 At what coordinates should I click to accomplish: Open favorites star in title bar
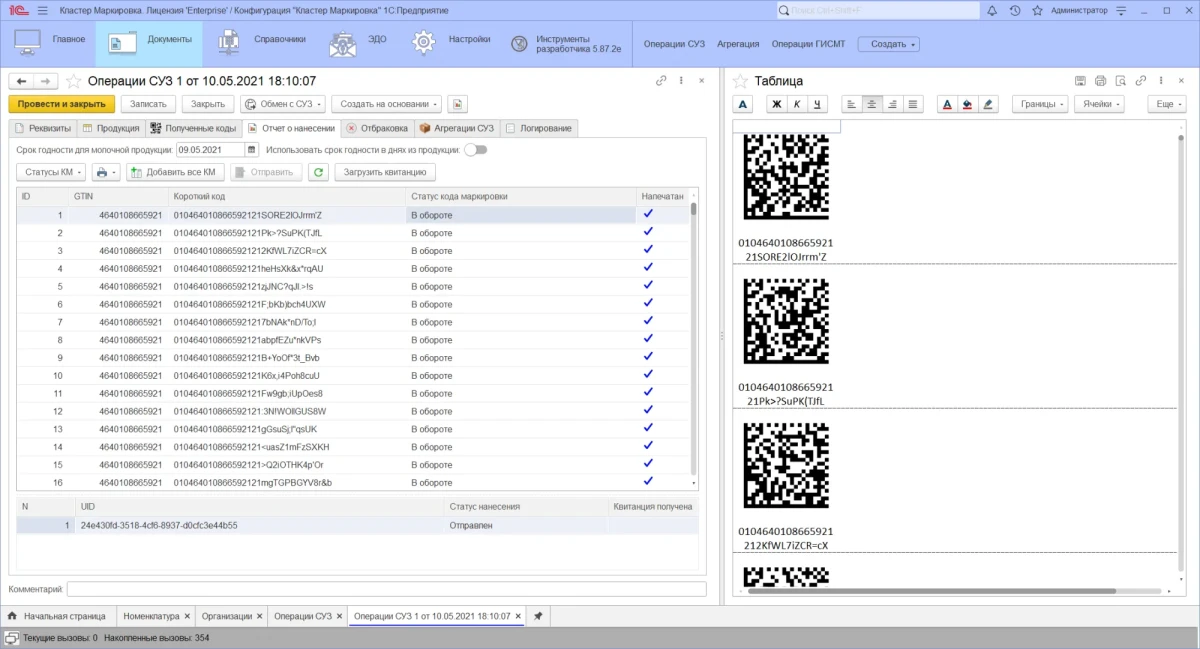(x=1035, y=10)
